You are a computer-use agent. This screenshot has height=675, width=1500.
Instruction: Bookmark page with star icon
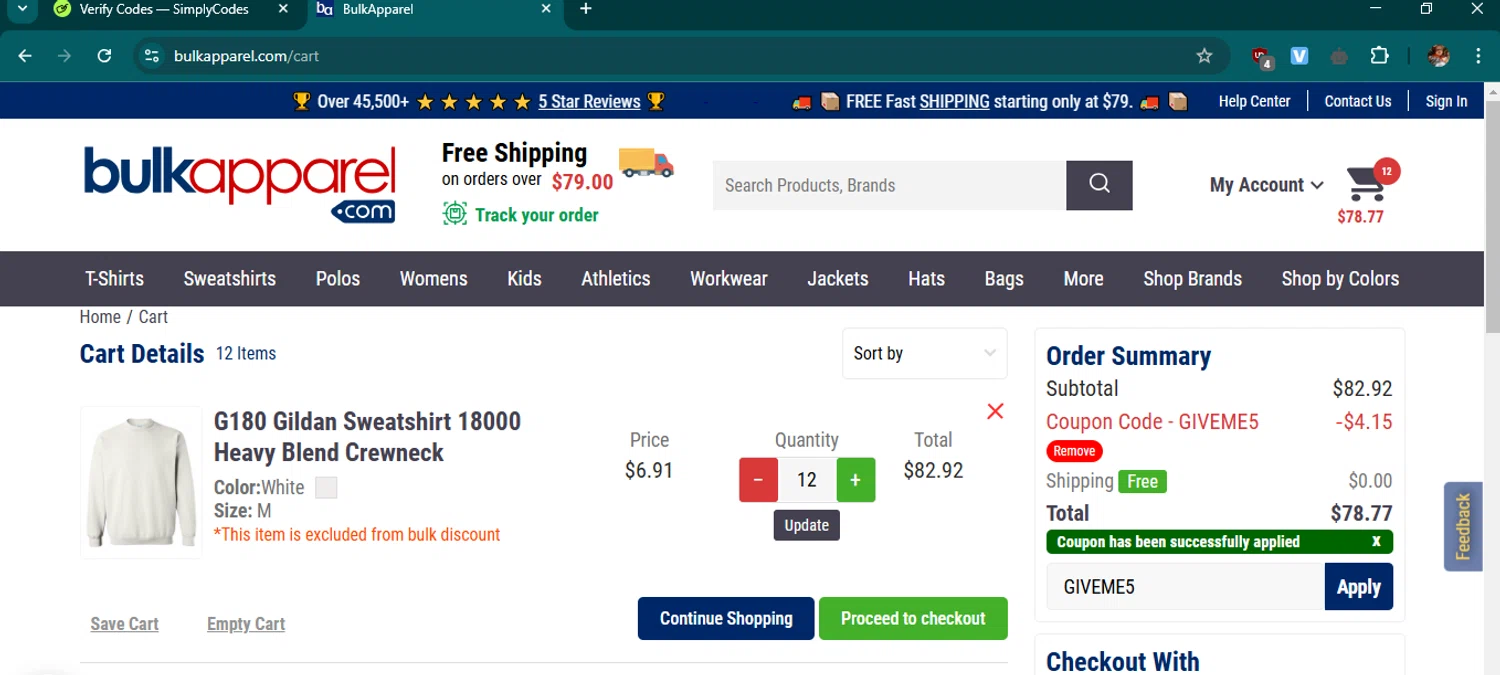pos(1204,56)
